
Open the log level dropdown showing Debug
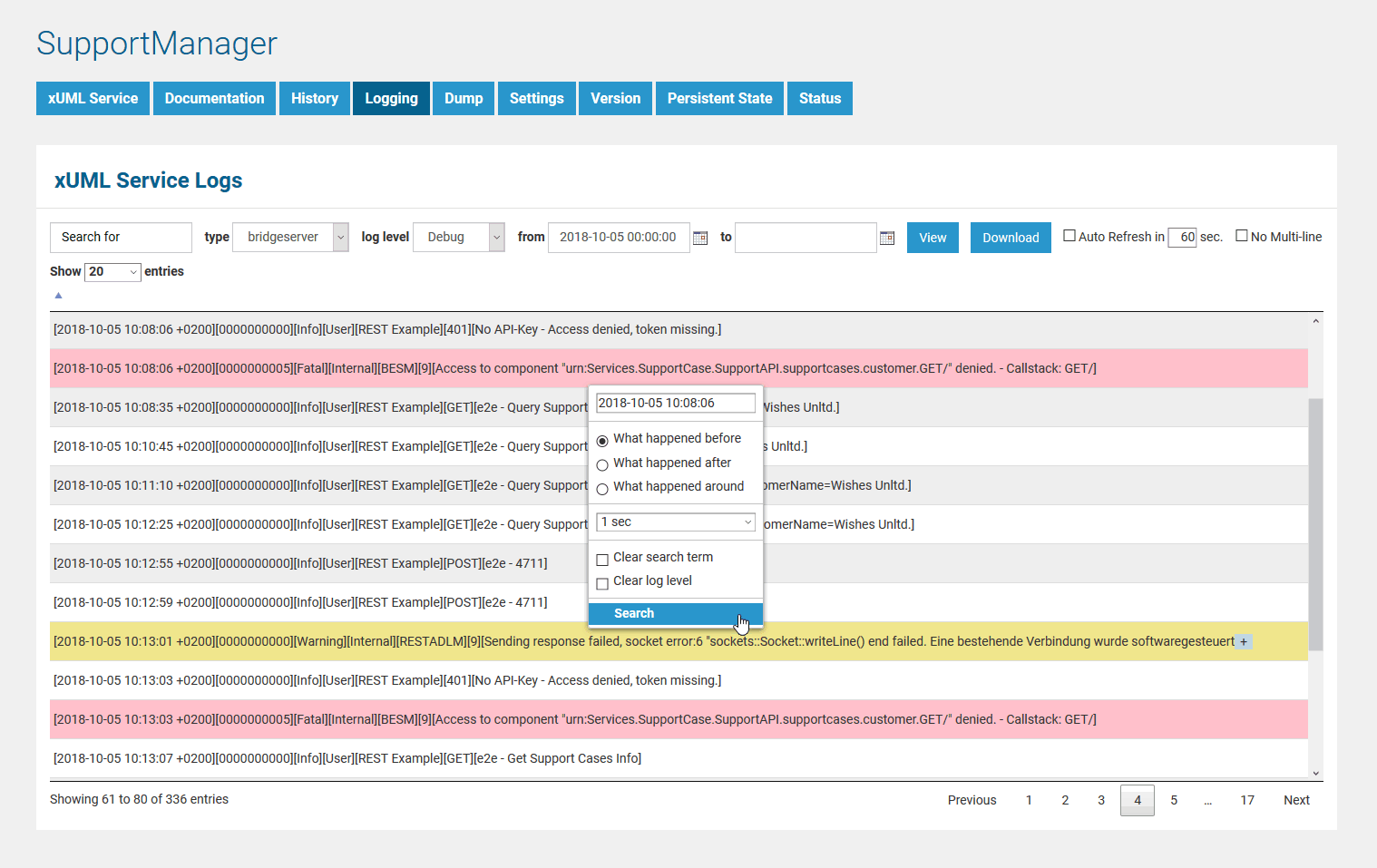[458, 237]
